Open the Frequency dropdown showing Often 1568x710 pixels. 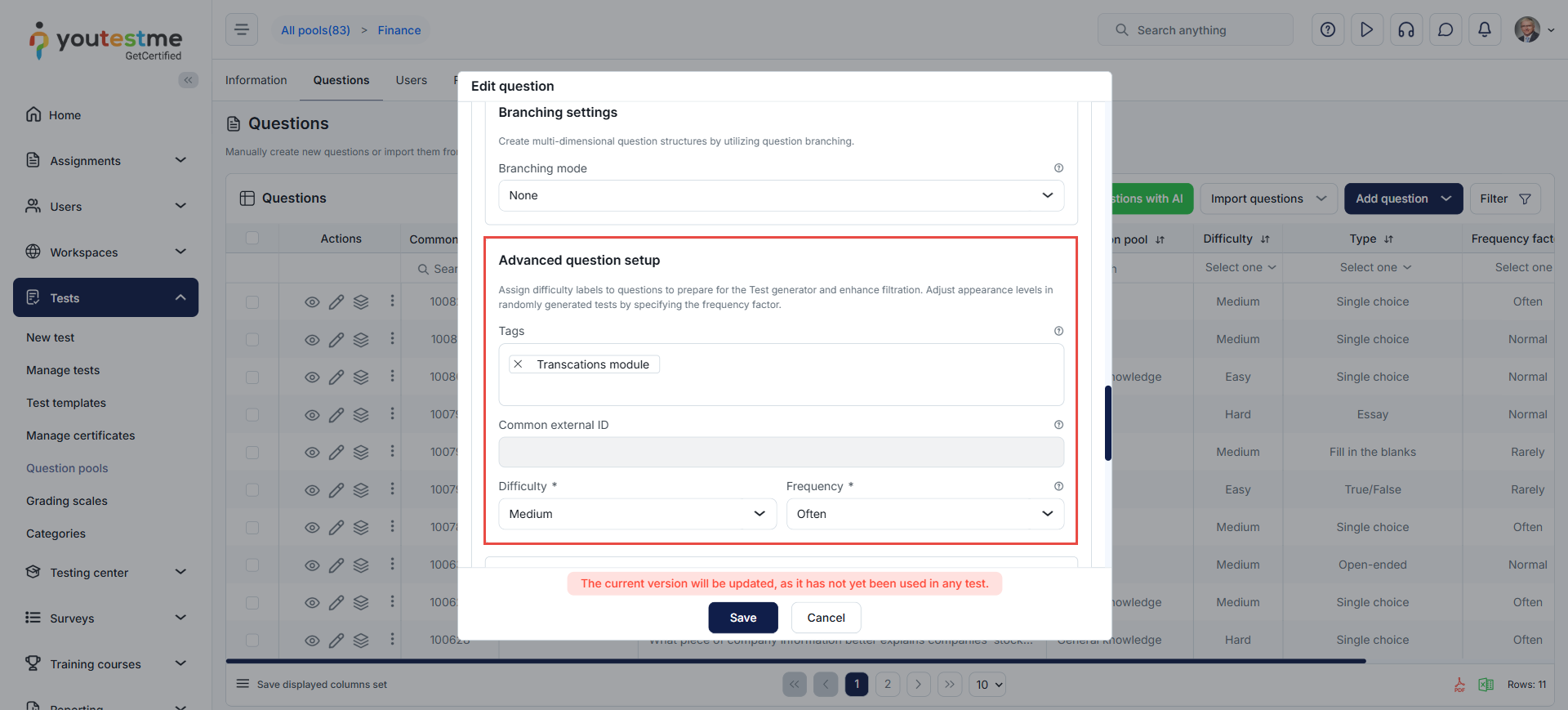click(x=924, y=514)
